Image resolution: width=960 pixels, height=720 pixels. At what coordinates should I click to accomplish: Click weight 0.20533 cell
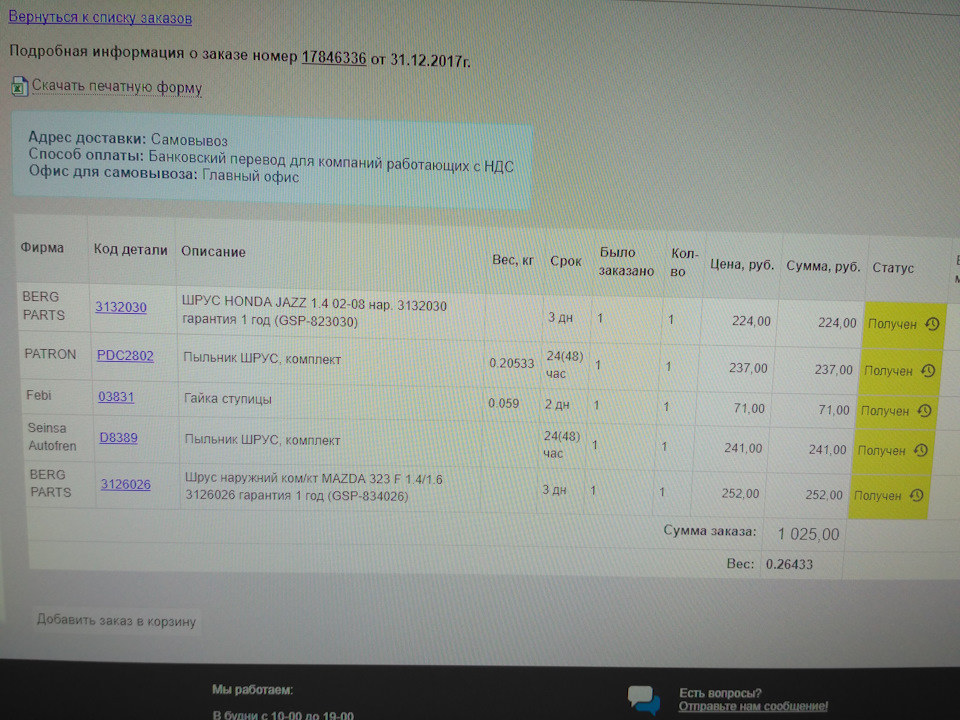pos(511,363)
